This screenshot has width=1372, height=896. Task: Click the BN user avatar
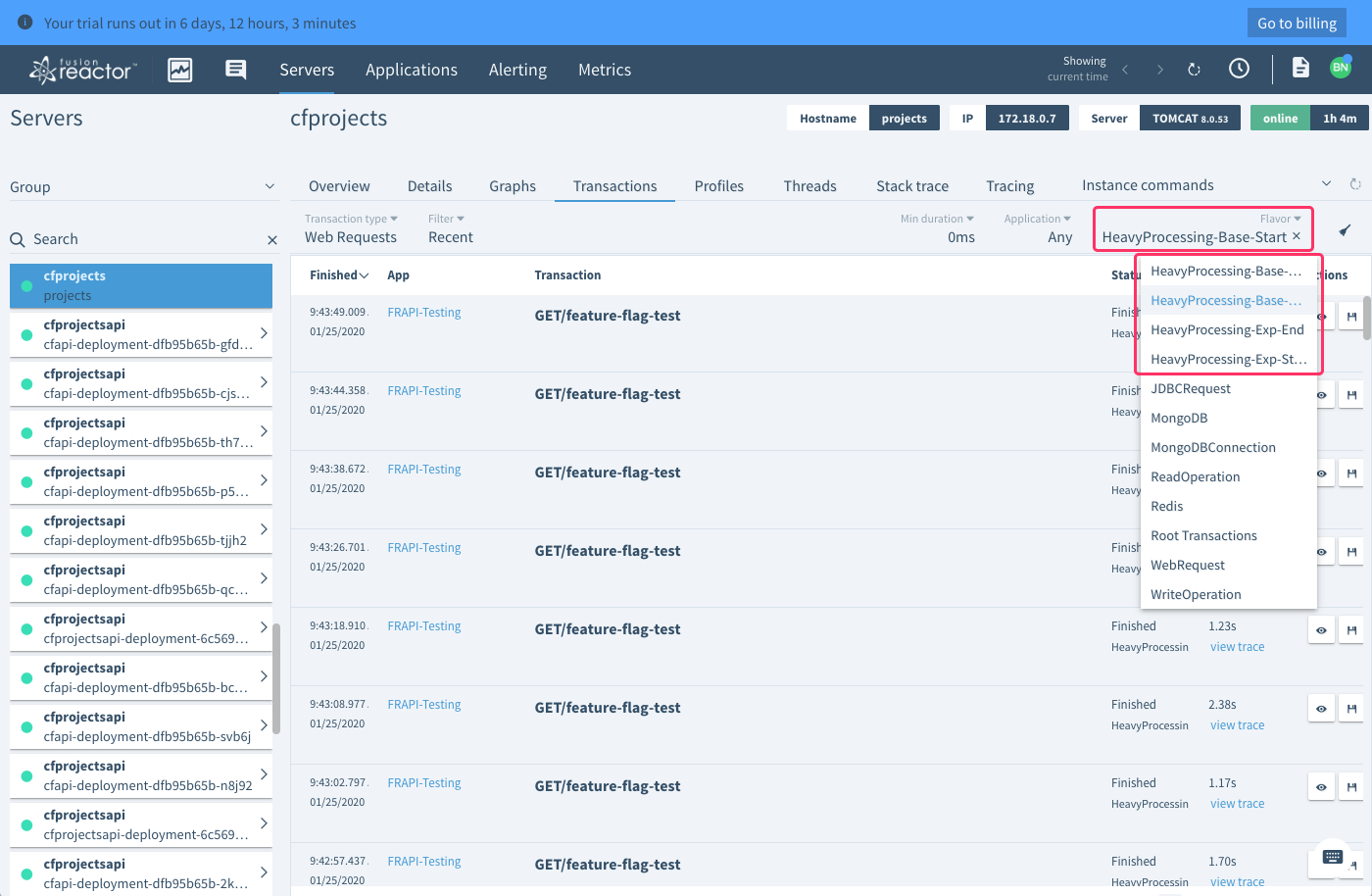(1340, 68)
